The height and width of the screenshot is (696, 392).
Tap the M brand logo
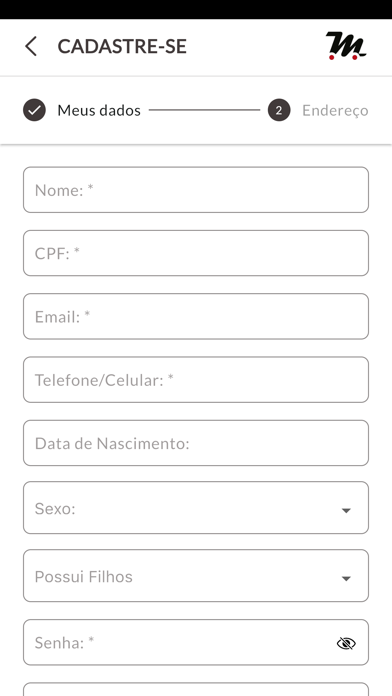click(x=346, y=46)
